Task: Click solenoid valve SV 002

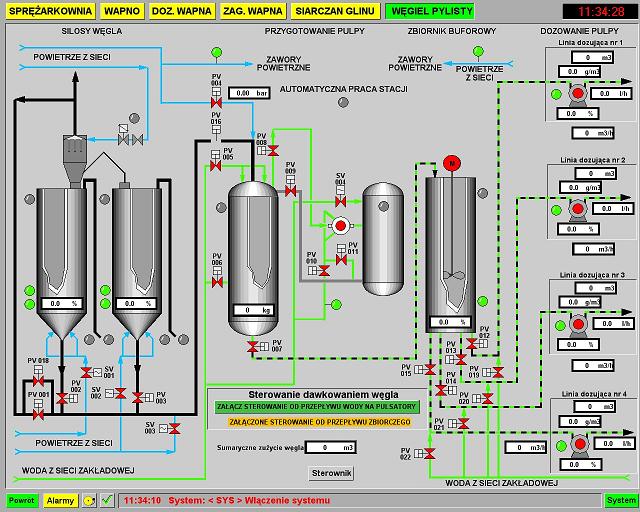Action: pos(120,393)
